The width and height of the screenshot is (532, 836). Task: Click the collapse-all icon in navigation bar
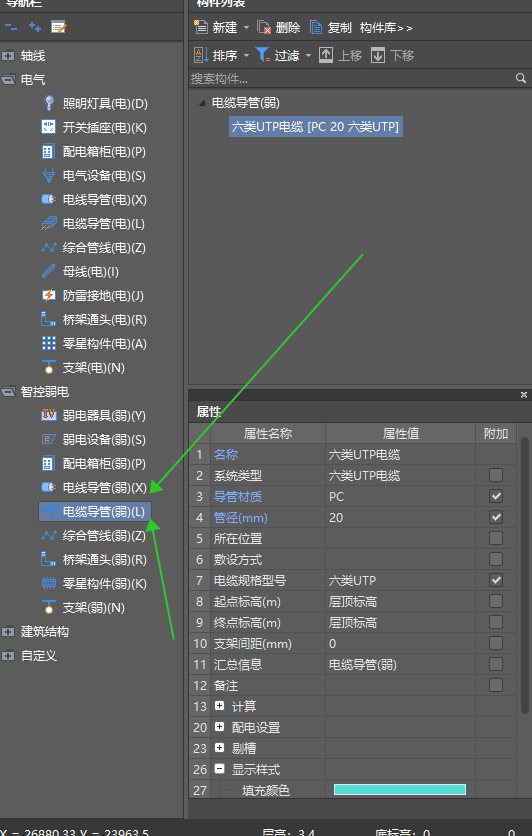point(11,26)
